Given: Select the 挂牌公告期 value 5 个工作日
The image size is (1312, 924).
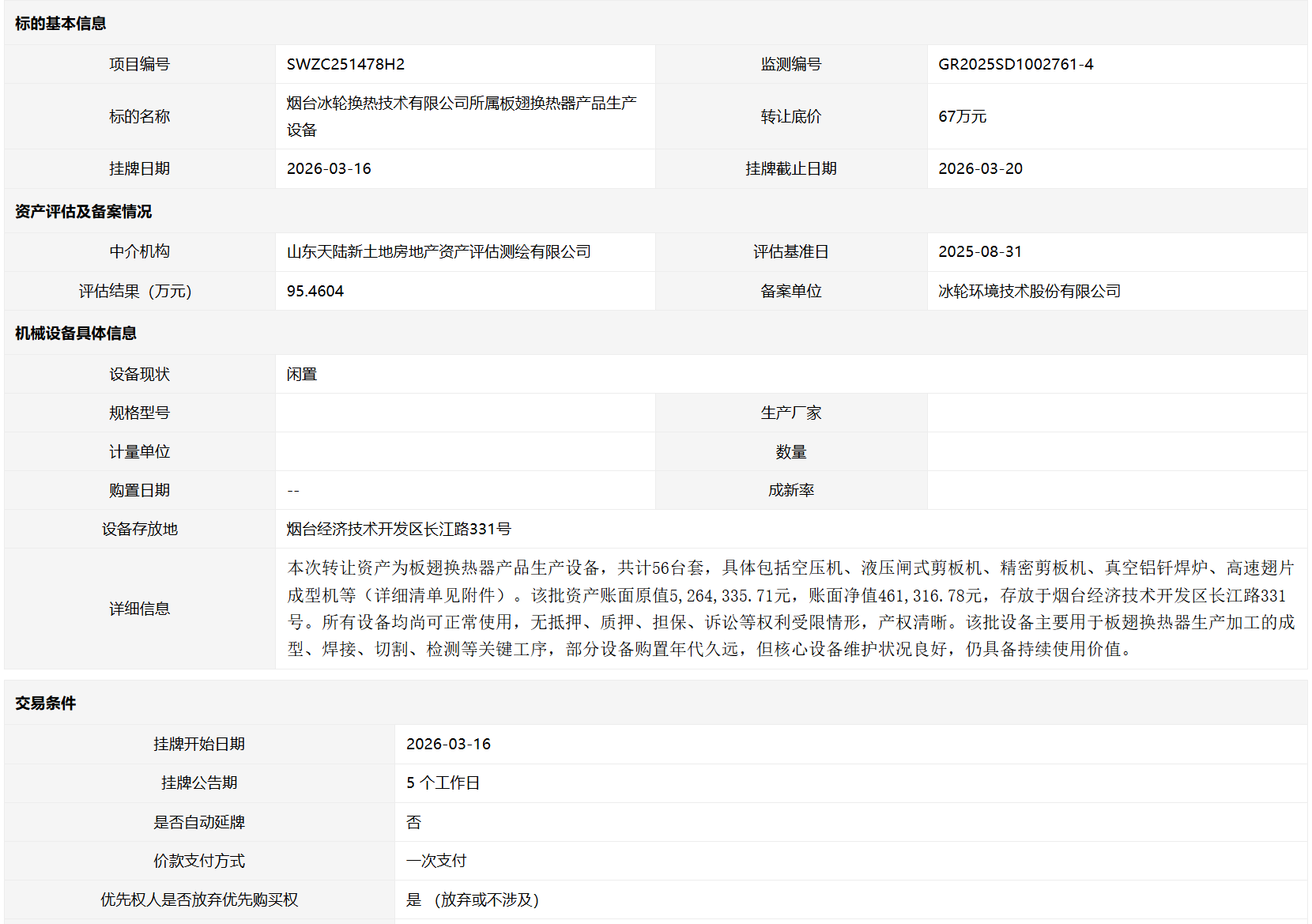Looking at the screenshot, I should tap(443, 783).
